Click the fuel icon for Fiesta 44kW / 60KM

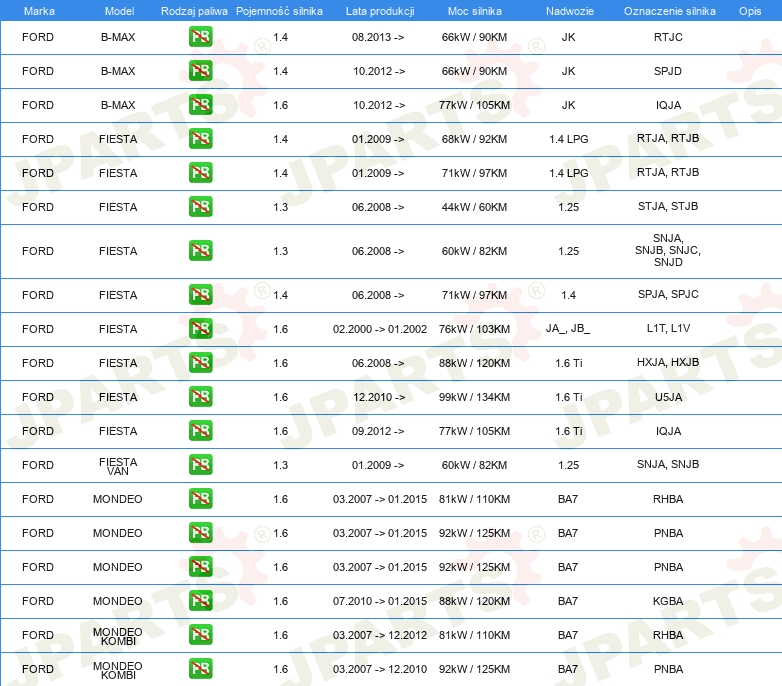coord(200,207)
